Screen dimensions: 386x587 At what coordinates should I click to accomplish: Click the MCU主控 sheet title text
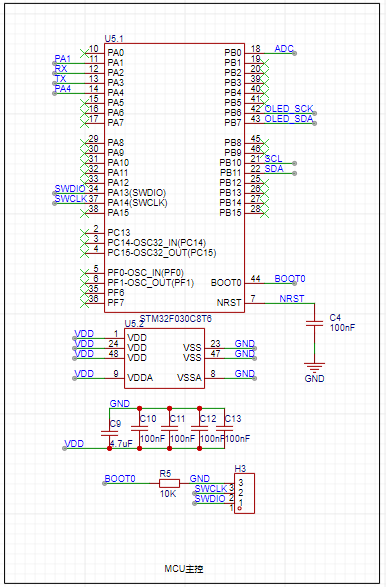(184, 569)
